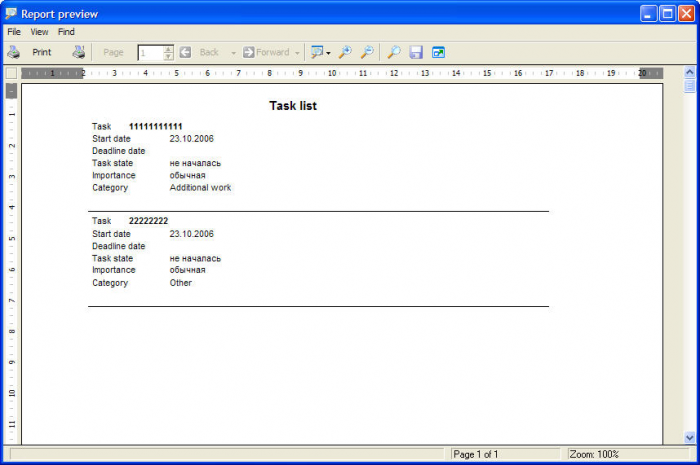Click the Save floppy disk icon
This screenshot has height=465, width=700.
click(416, 52)
